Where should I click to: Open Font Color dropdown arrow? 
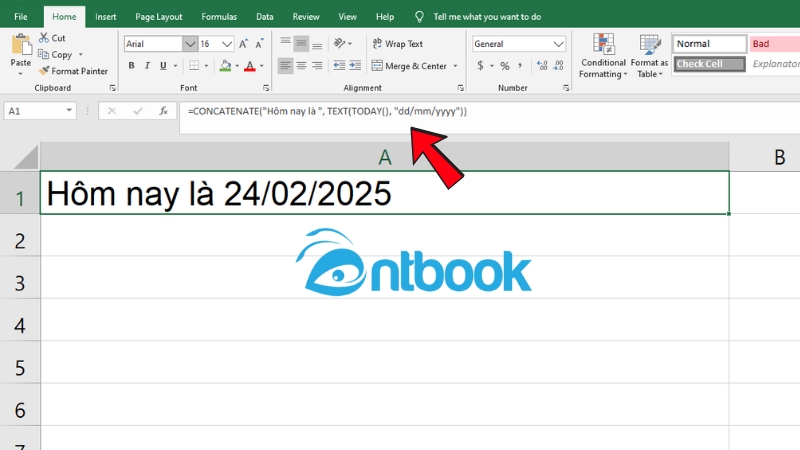262,66
